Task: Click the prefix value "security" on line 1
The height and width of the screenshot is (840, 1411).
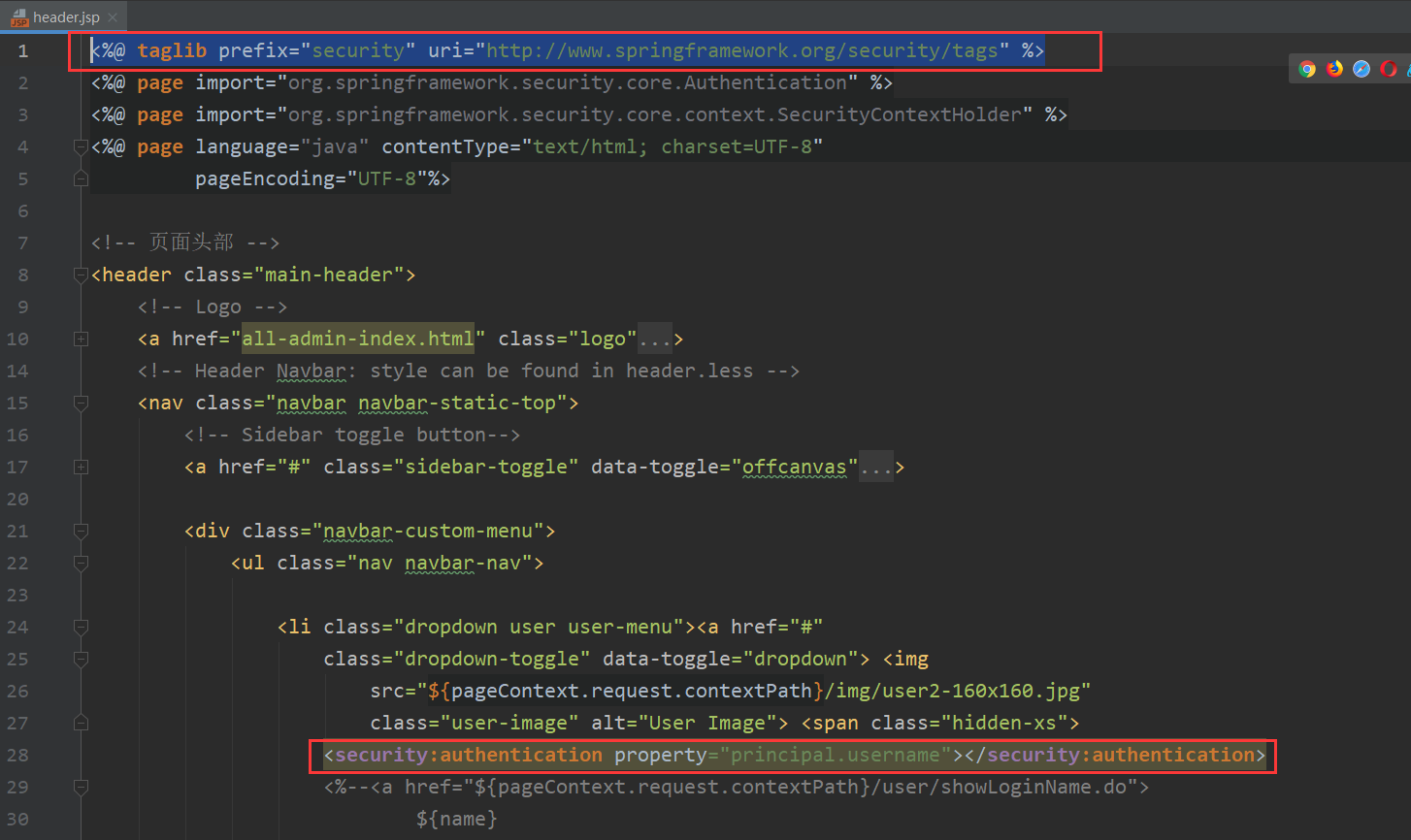Action: pos(358,50)
